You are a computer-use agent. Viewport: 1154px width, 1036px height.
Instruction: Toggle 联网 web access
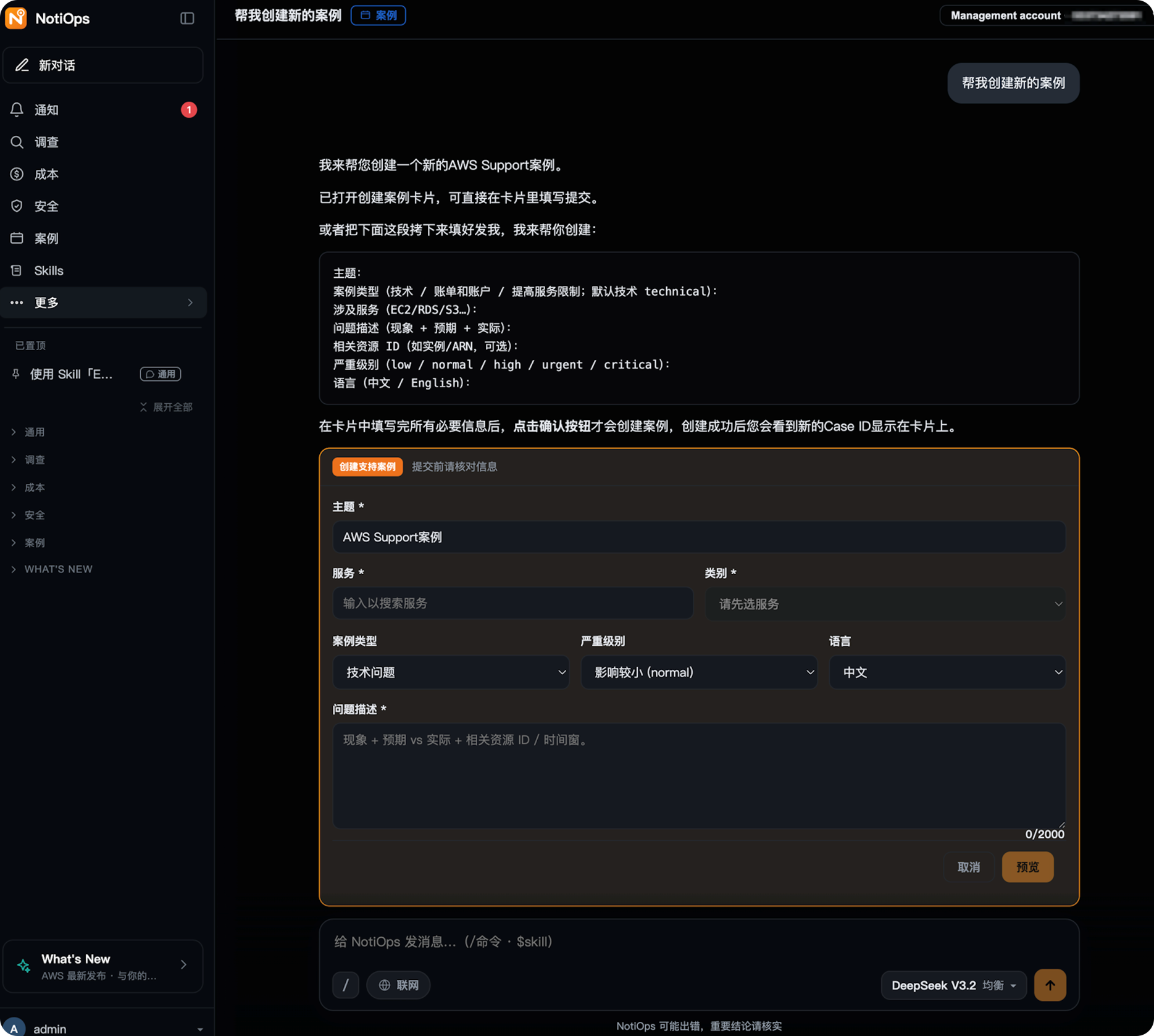[x=399, y=985]
